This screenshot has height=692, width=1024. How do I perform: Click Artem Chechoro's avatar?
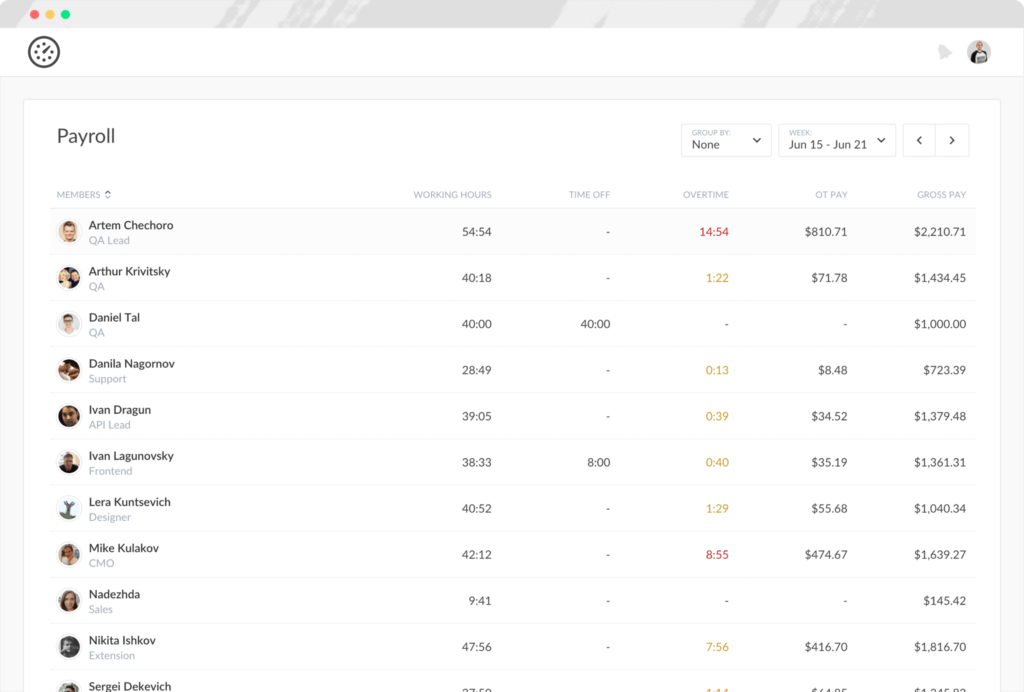[69, 232]
